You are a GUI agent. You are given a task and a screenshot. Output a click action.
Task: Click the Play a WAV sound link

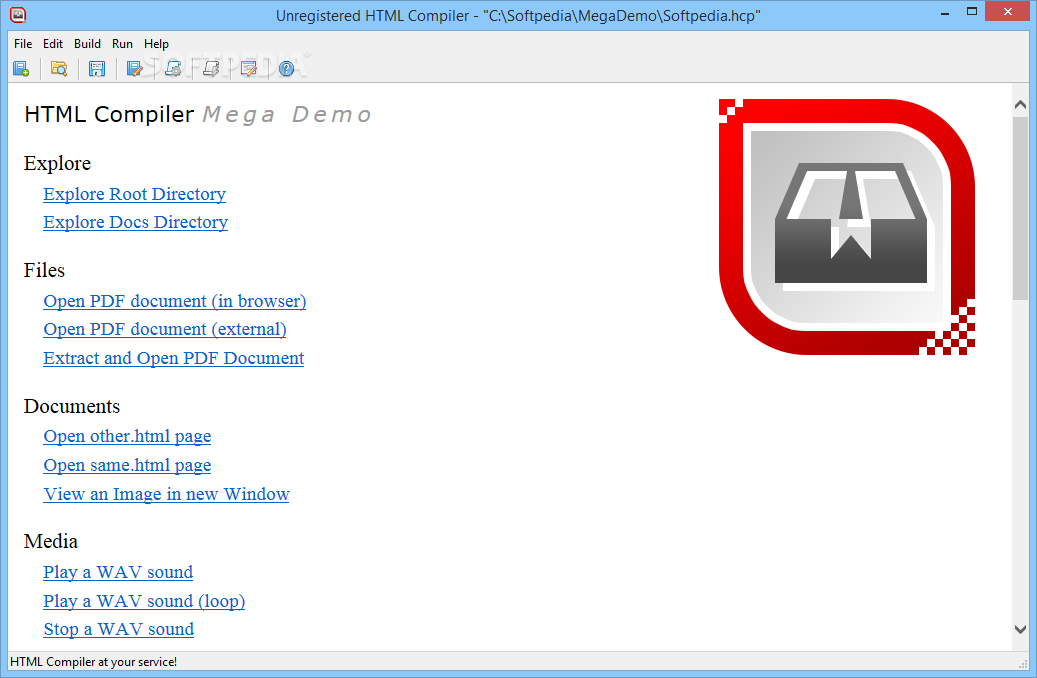click(x=118, y=572)
